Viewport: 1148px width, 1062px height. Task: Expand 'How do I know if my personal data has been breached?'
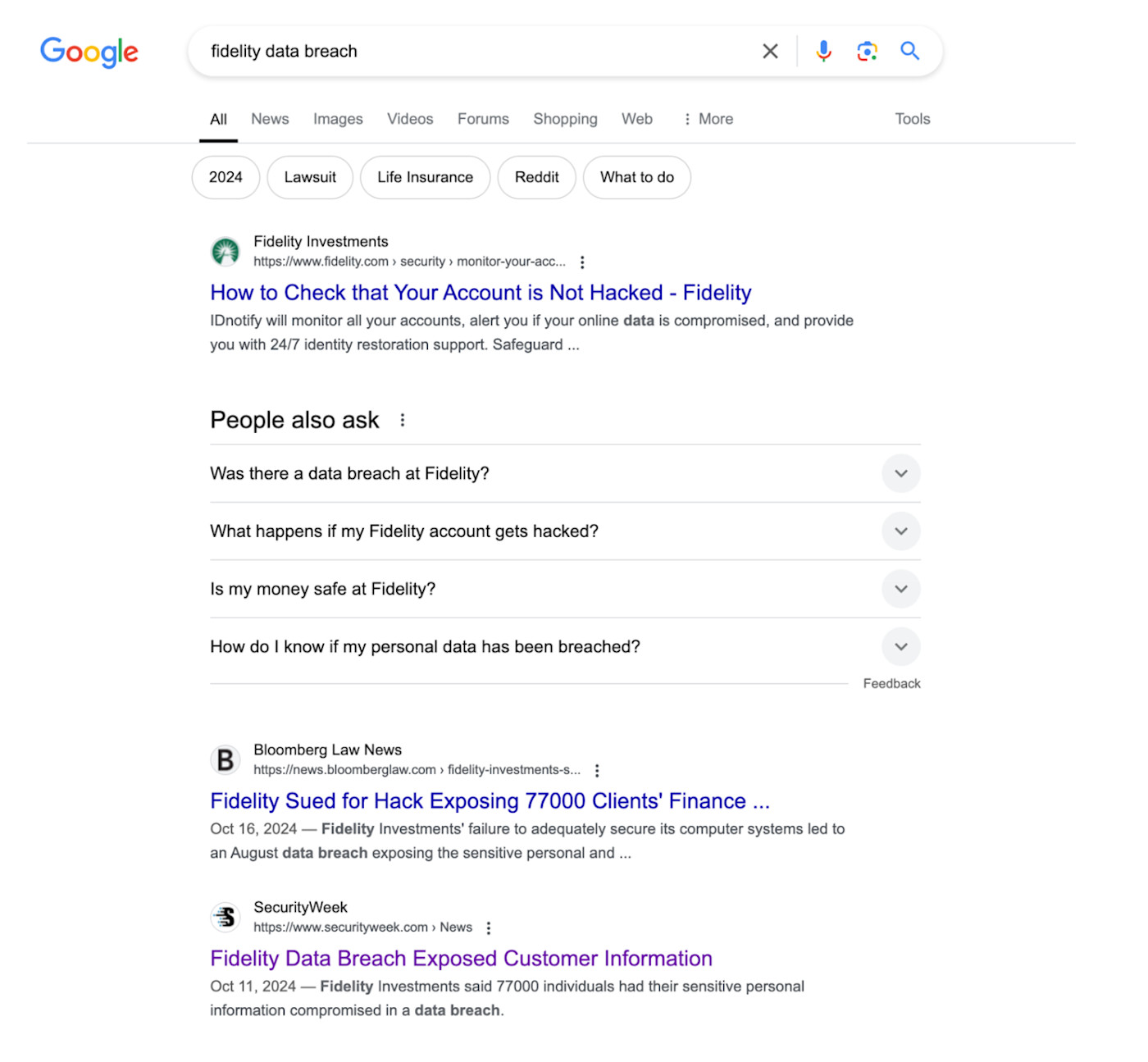coord(900,646)
